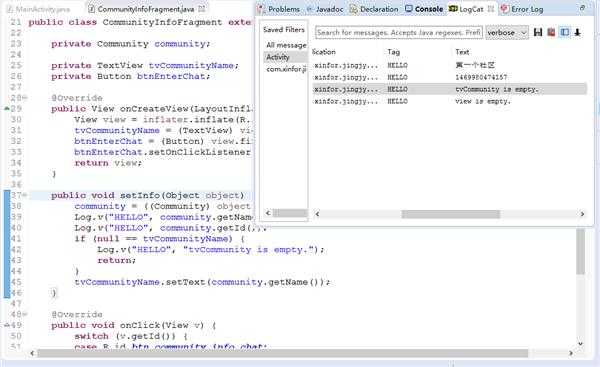
Task: Clear the LogCat log with red icon
Action: tap(551, 33)
